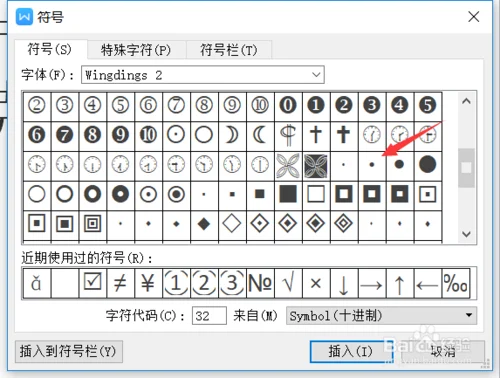Click the 插入(I) insert button
This screenshot has width=500, height=378.
click(x=351, y=351)
